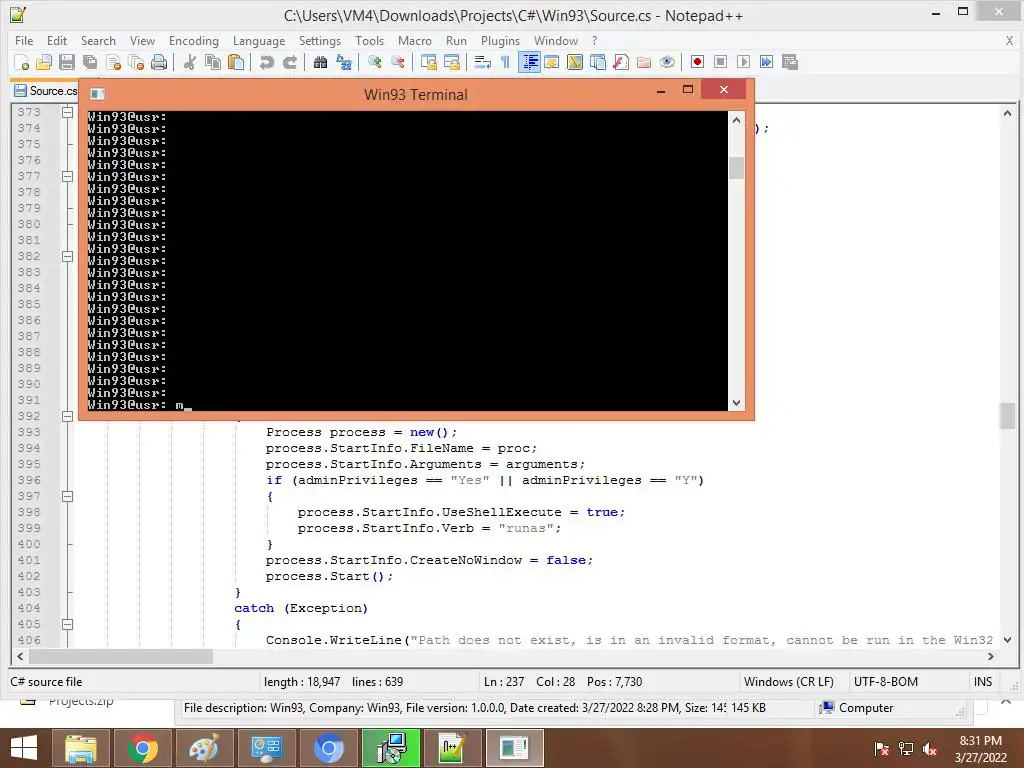
Task: Click Win93 Terminal scrollbar up arrow
Action: click(737, 120)
